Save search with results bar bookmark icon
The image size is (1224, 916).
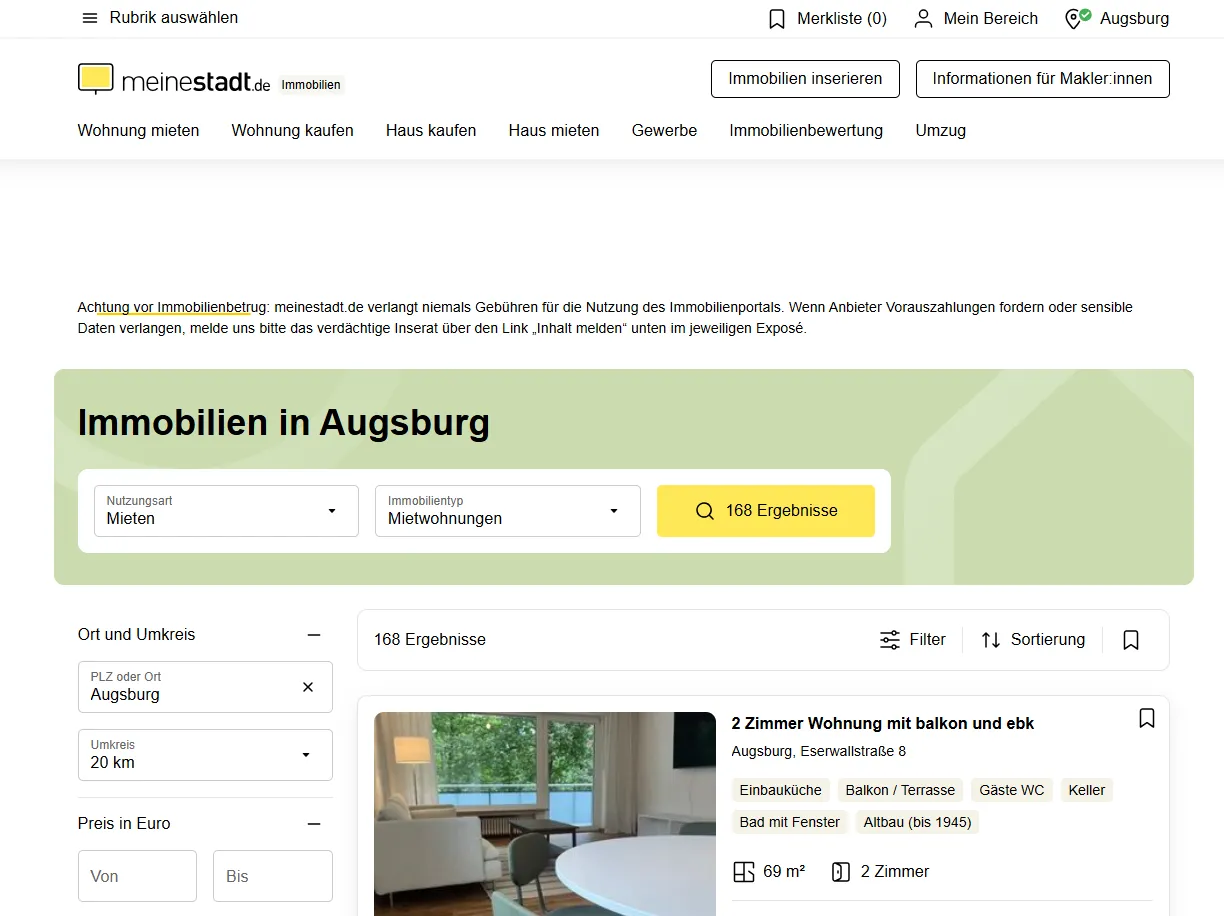(x=1131, y=640)
